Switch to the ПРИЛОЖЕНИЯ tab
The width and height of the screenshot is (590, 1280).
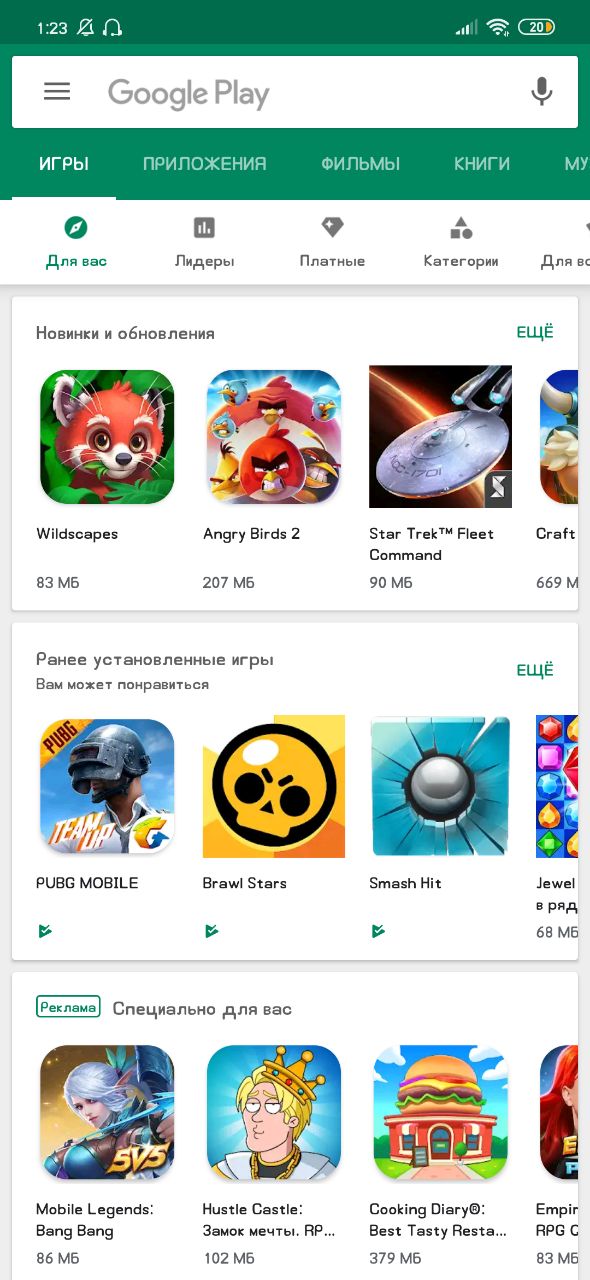(204, 164)
